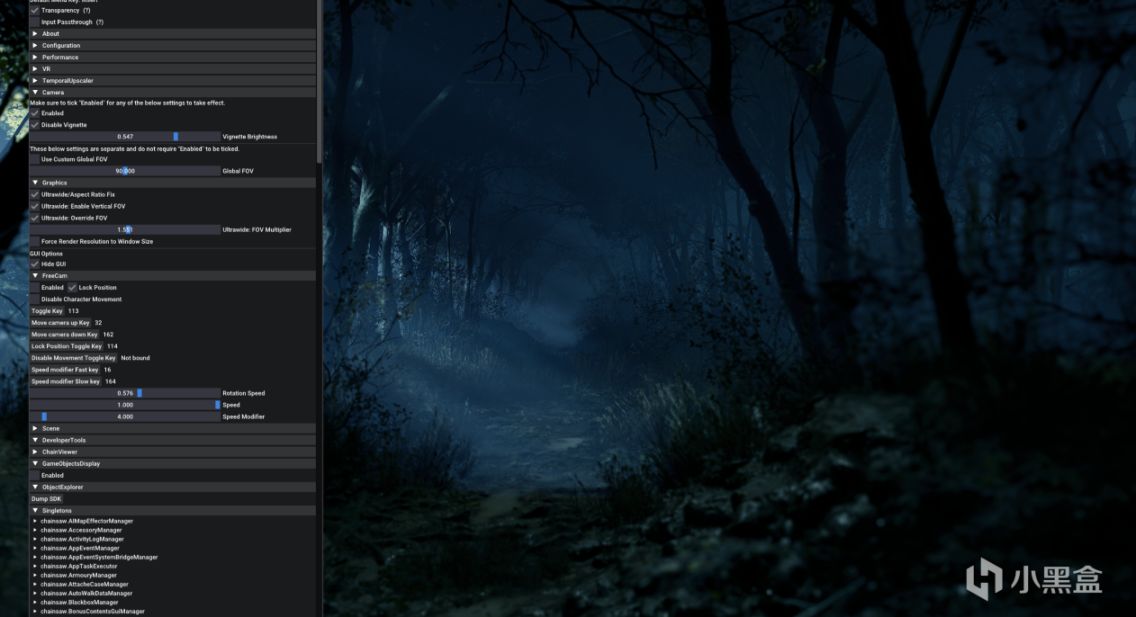This screenshot has width=1136, height=617.
Task: Expand the Performance section
Action: pyautogui.click(x=172, y=57)
